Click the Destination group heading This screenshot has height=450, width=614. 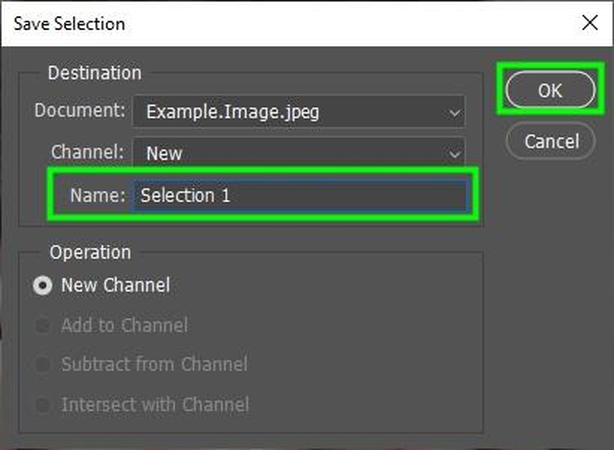95,73
